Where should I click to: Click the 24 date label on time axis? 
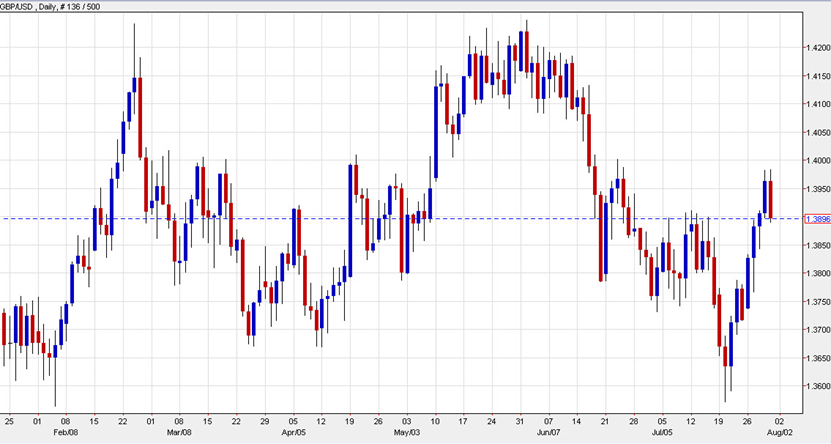[492, 422]
